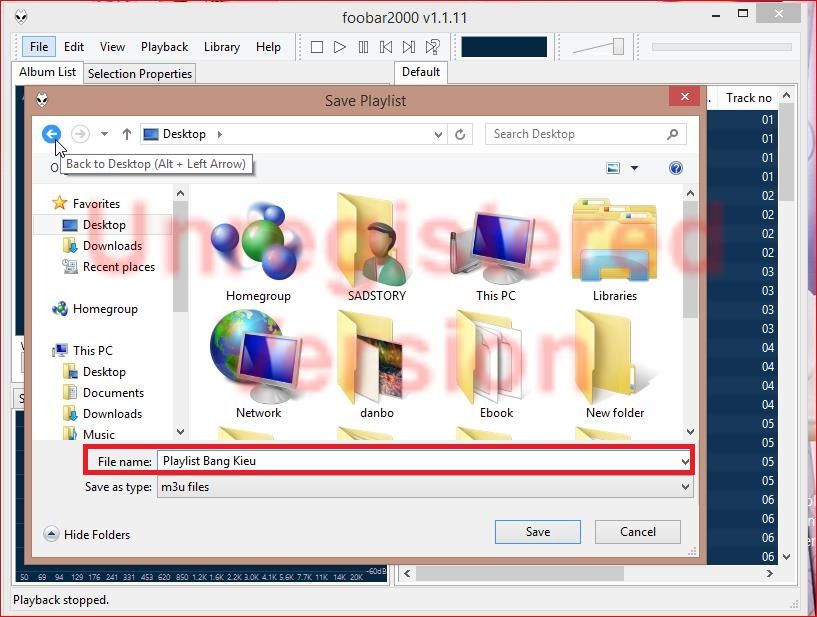The height and width of the screenshot is (617, 817).
Task: Click the change view icon in dialog
Action: click(x=613, y=168)
